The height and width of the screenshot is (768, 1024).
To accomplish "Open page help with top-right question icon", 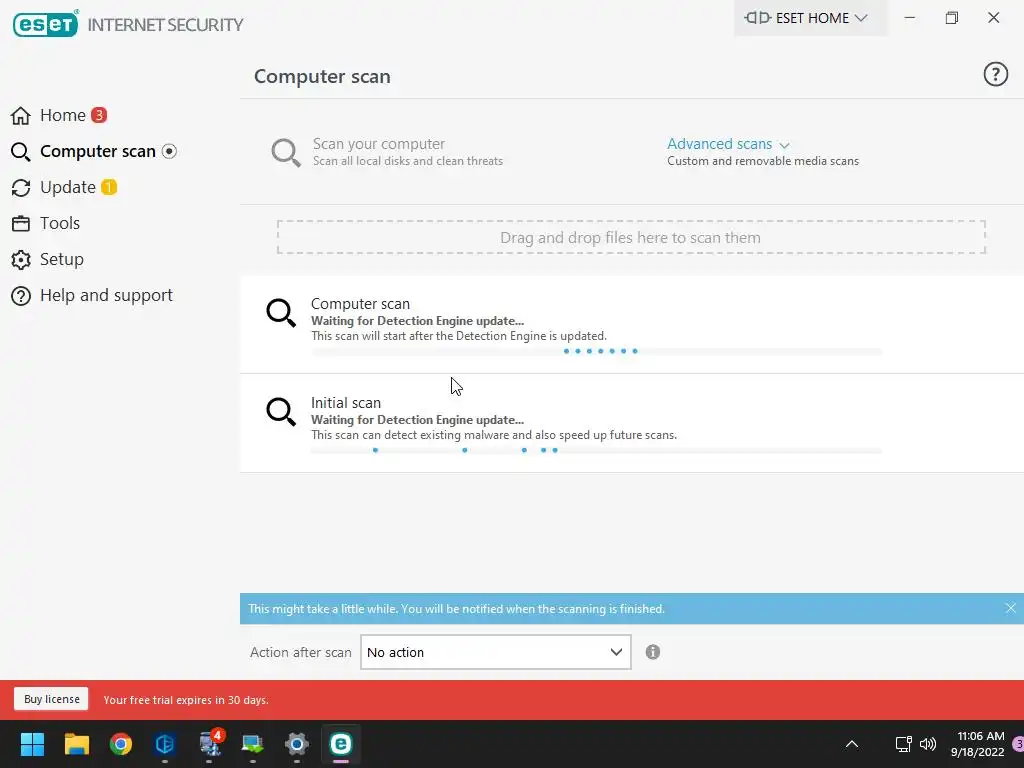I will point(995,74).
